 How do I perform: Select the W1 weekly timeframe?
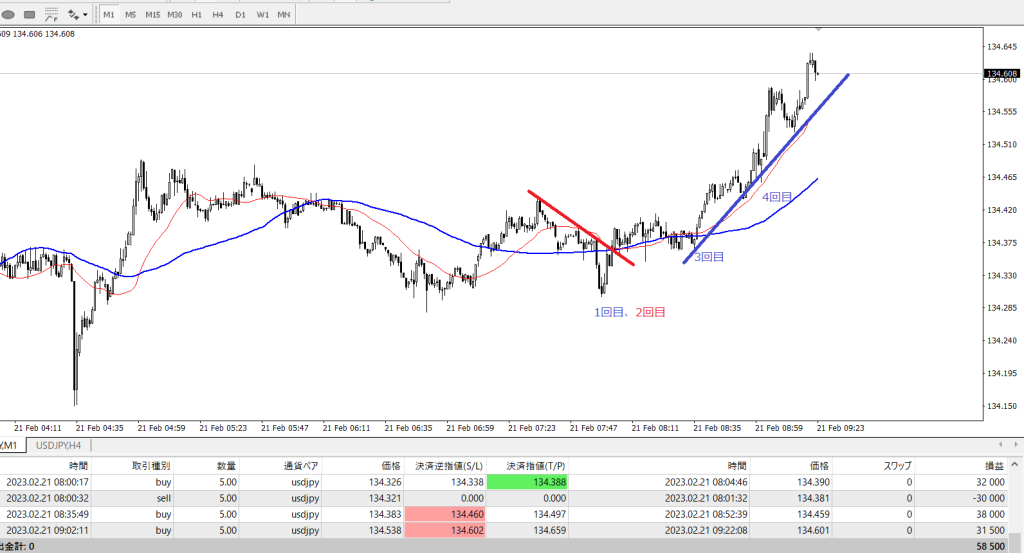[x=262, y=15]
